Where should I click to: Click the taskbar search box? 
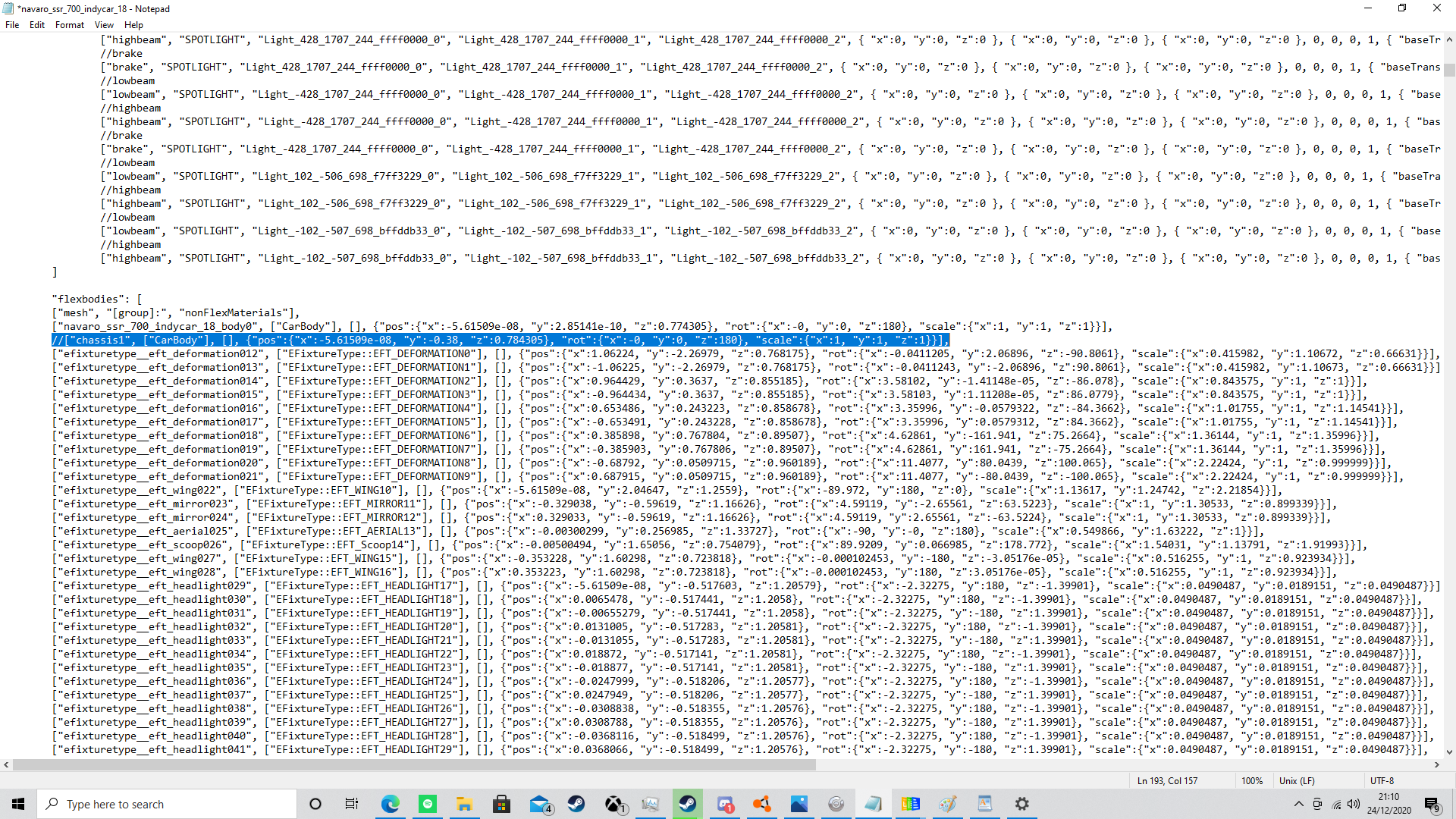(x=167, y=804)
